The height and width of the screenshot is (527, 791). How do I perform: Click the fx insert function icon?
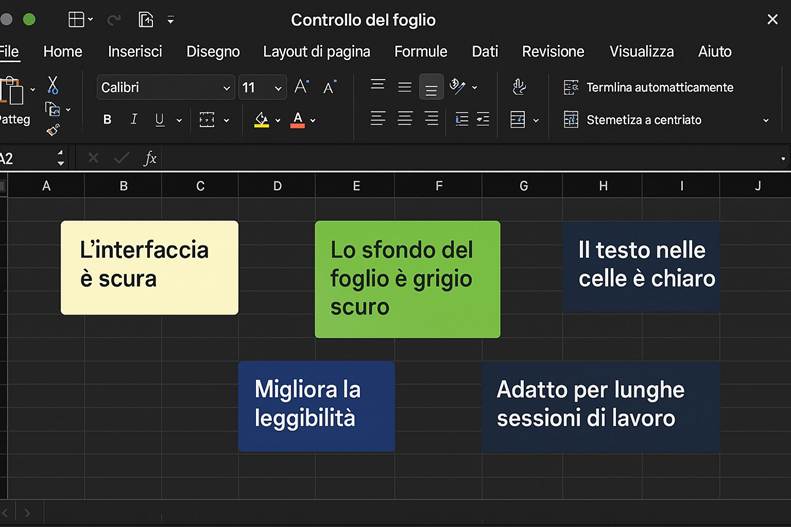150,158
